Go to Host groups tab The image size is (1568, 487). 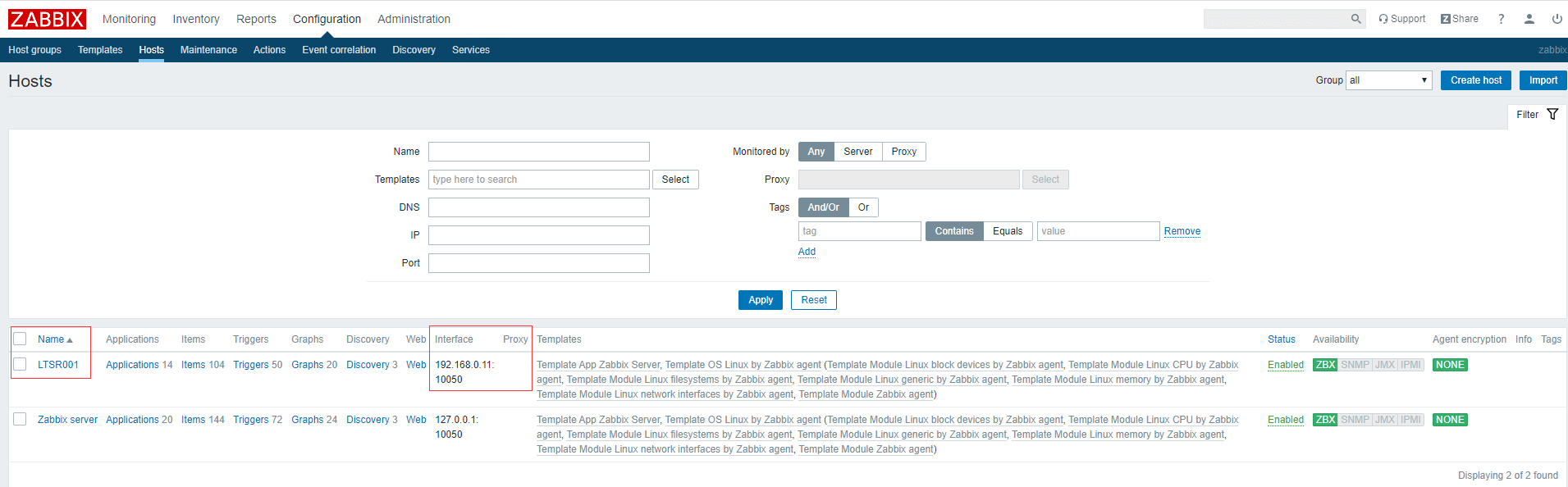(34, 50)
